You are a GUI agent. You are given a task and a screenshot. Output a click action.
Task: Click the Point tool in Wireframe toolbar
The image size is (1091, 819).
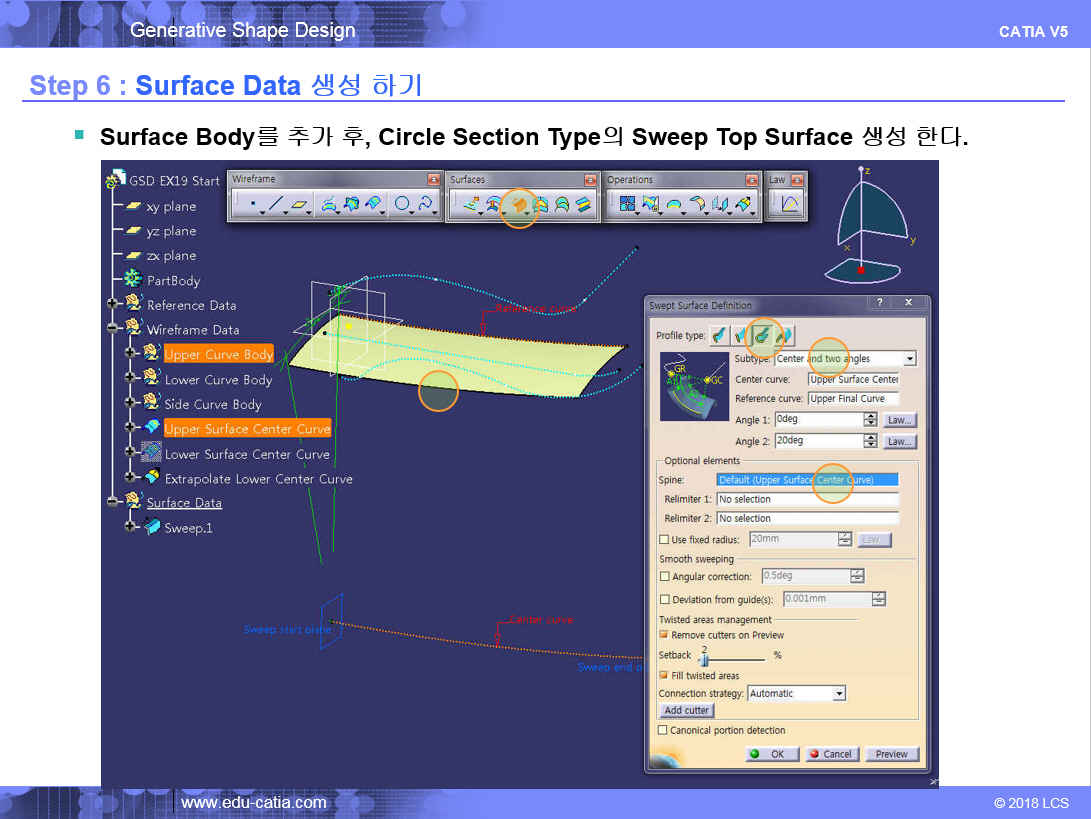point(252,205)
